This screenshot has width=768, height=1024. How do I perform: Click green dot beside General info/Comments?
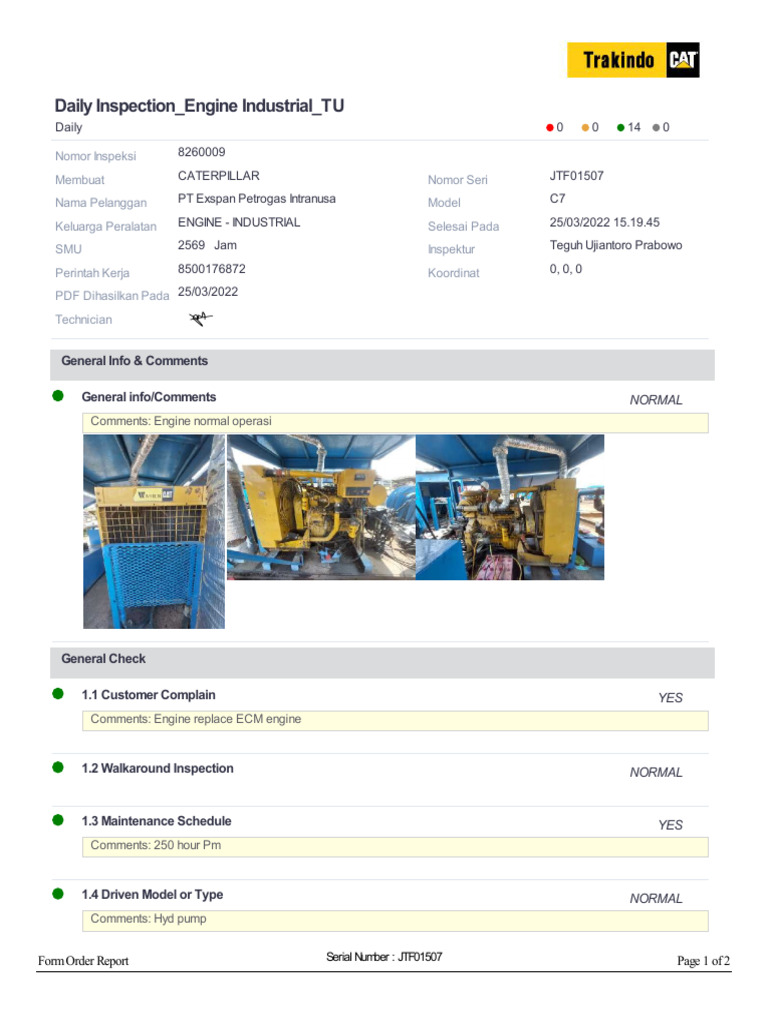coord(58,396)
